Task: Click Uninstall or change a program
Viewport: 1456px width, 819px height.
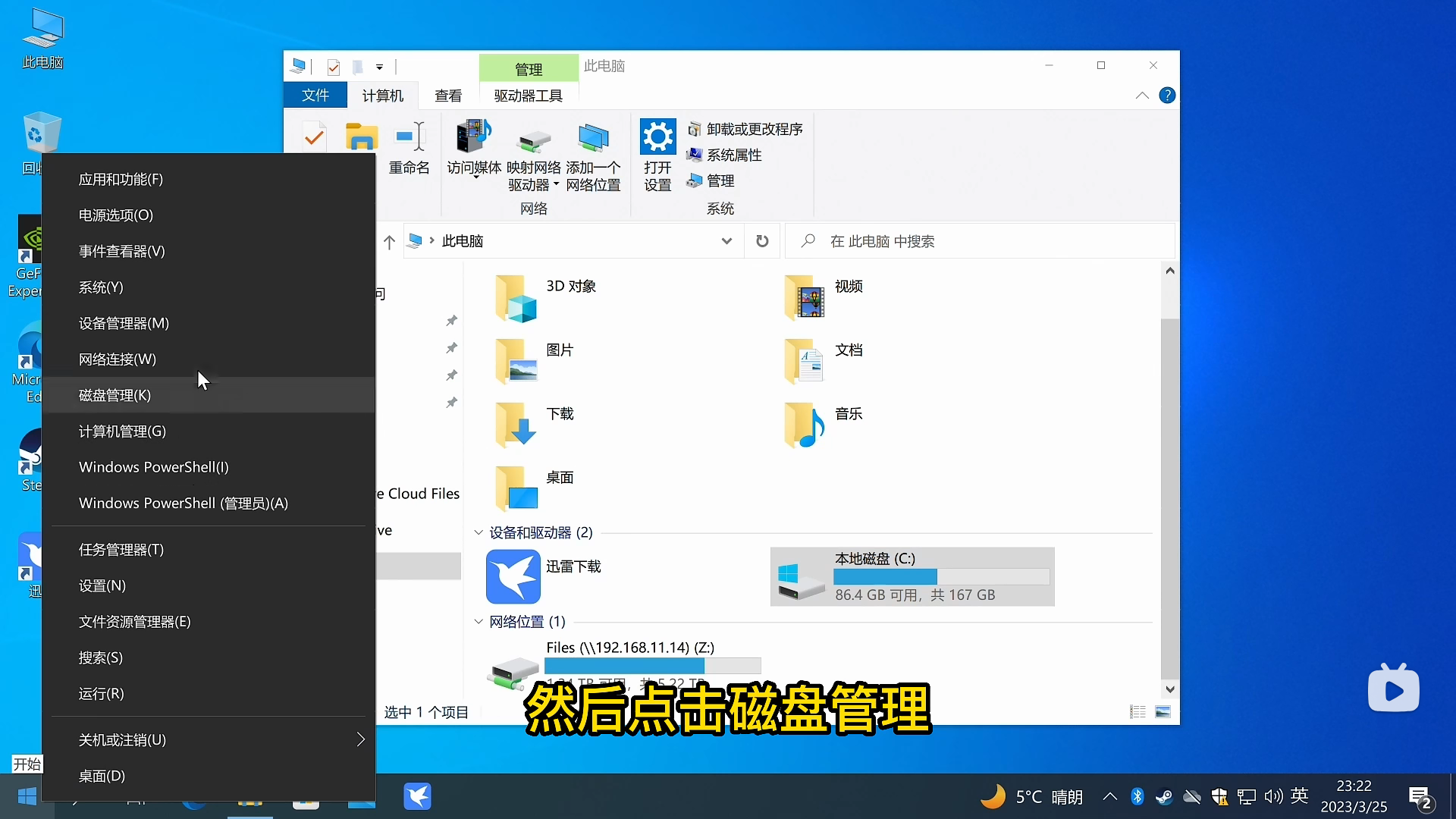Action: click(x=754, y=129)
